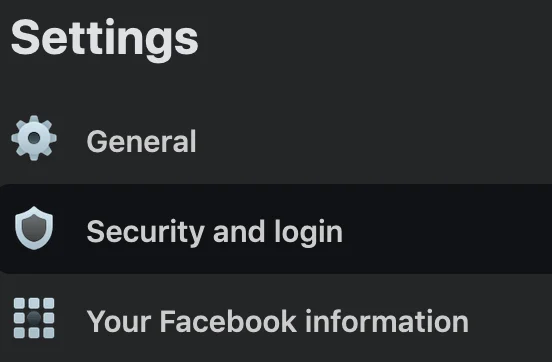552x362 pixels.
Task: Click the General gear icon
Action: 34,138
